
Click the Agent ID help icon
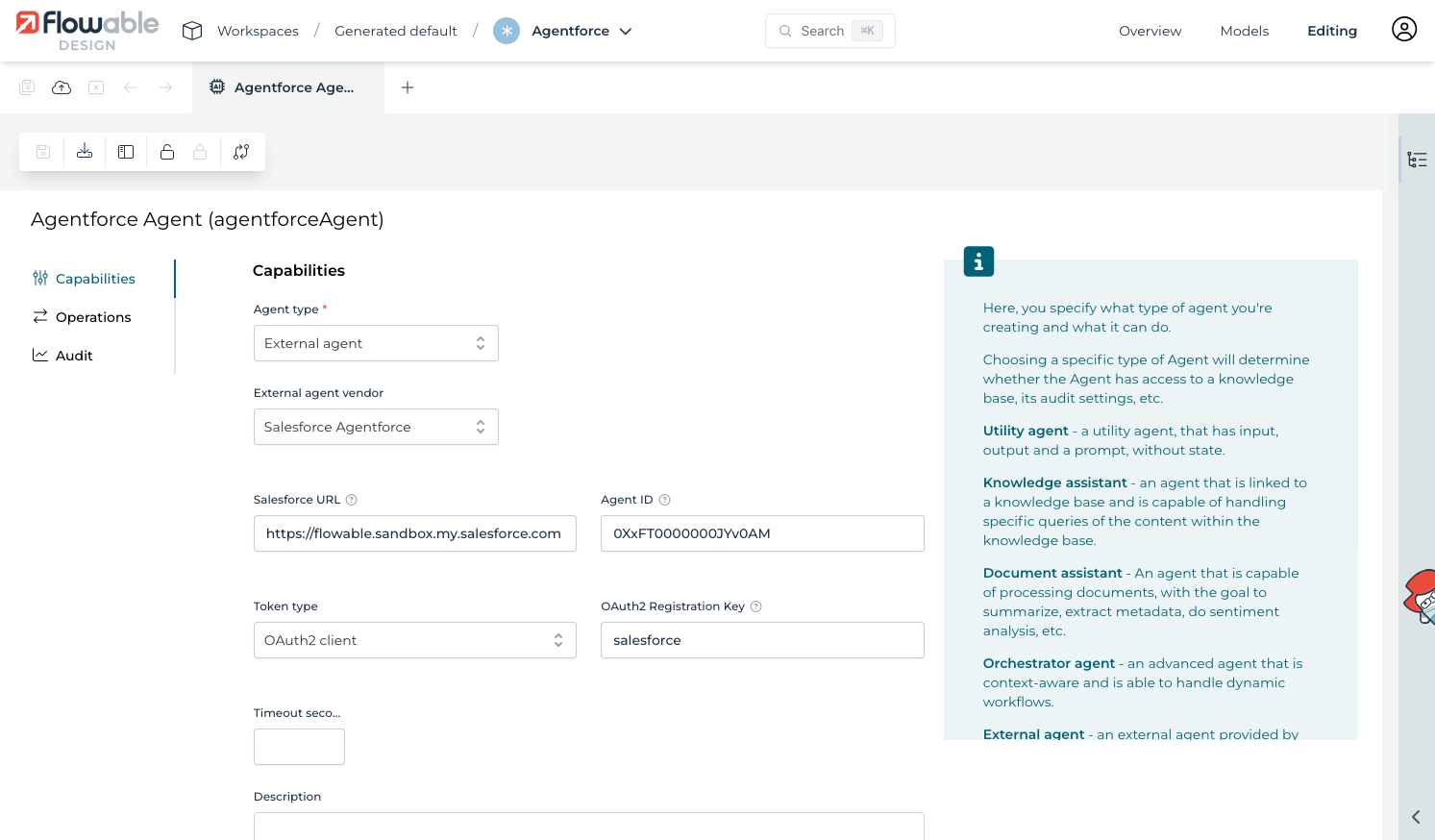(665, 500)
